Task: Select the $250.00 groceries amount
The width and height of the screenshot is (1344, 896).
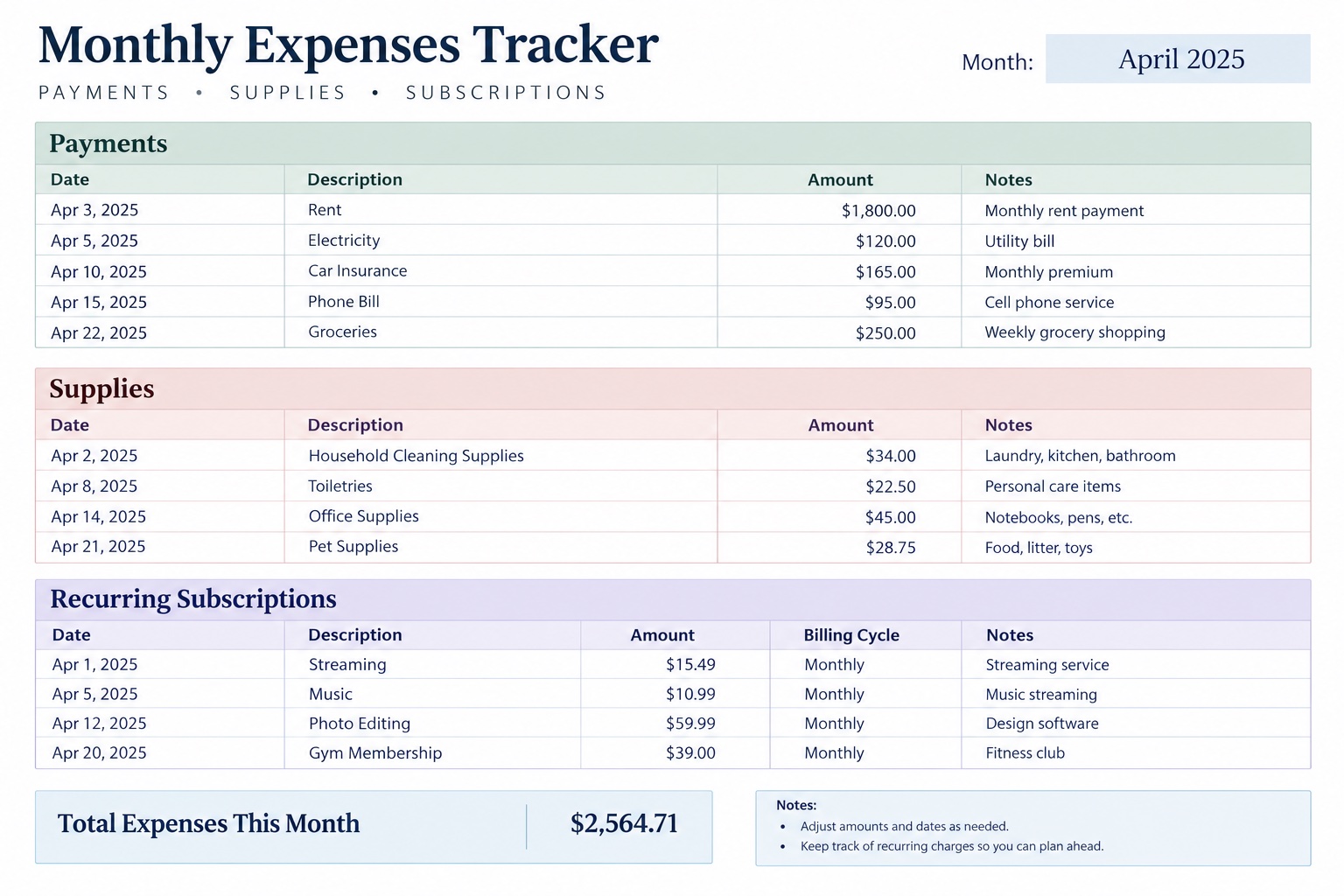Action: point(839,332)
